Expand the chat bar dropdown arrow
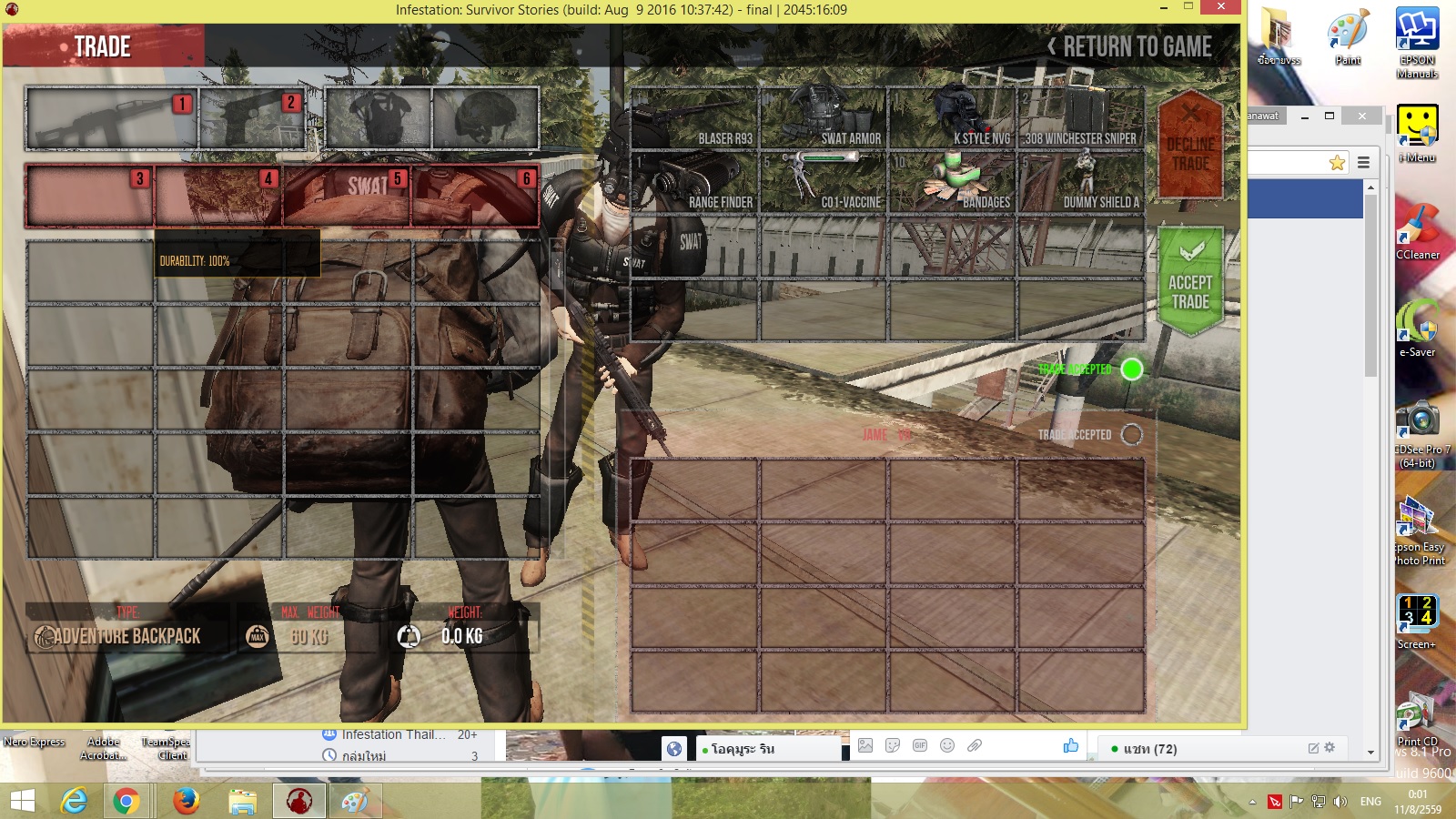This screenshot has width=1456, height=819. coord(1370,753)
